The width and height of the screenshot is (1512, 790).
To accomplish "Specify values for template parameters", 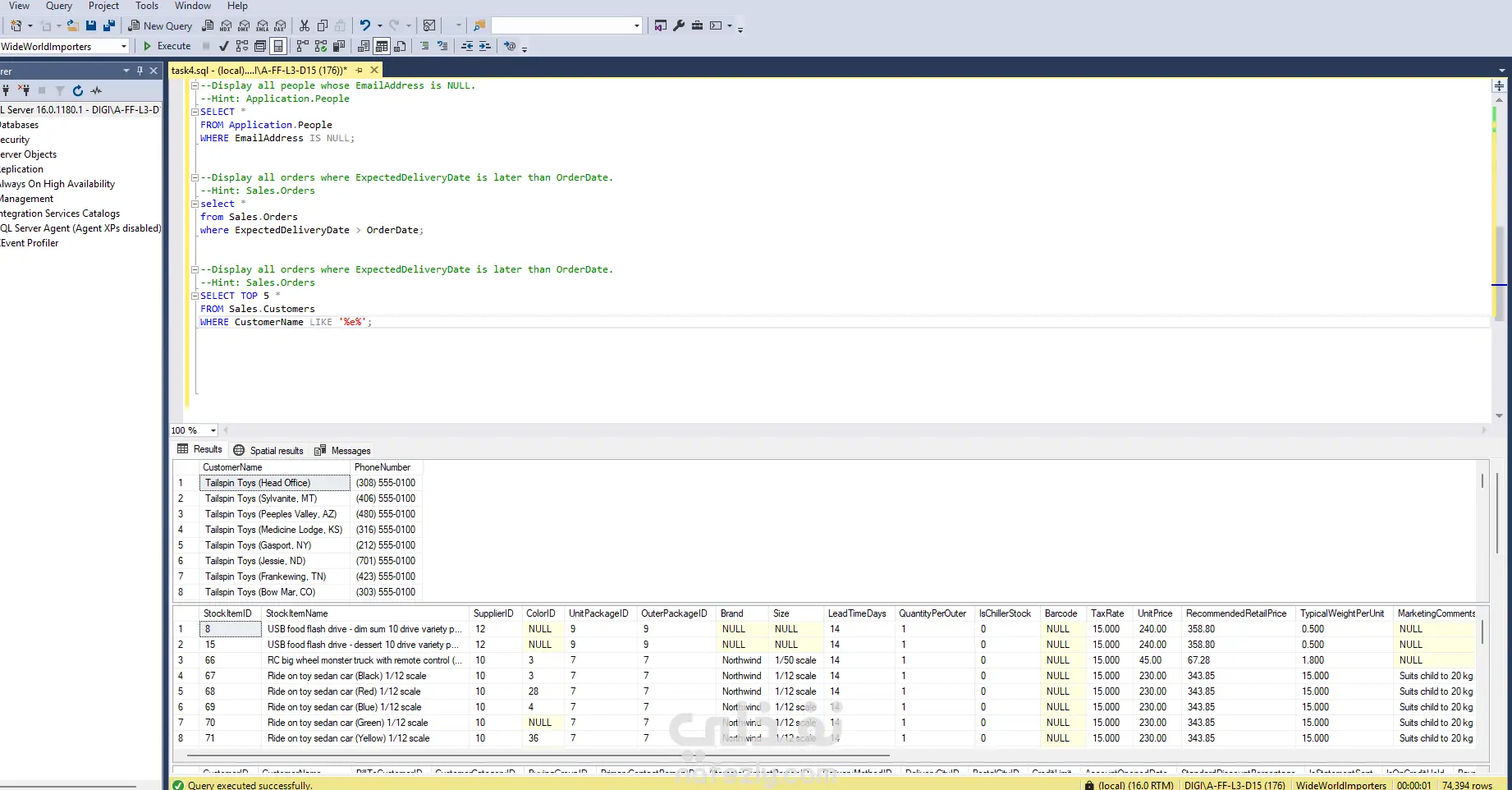I will [510, 46].
